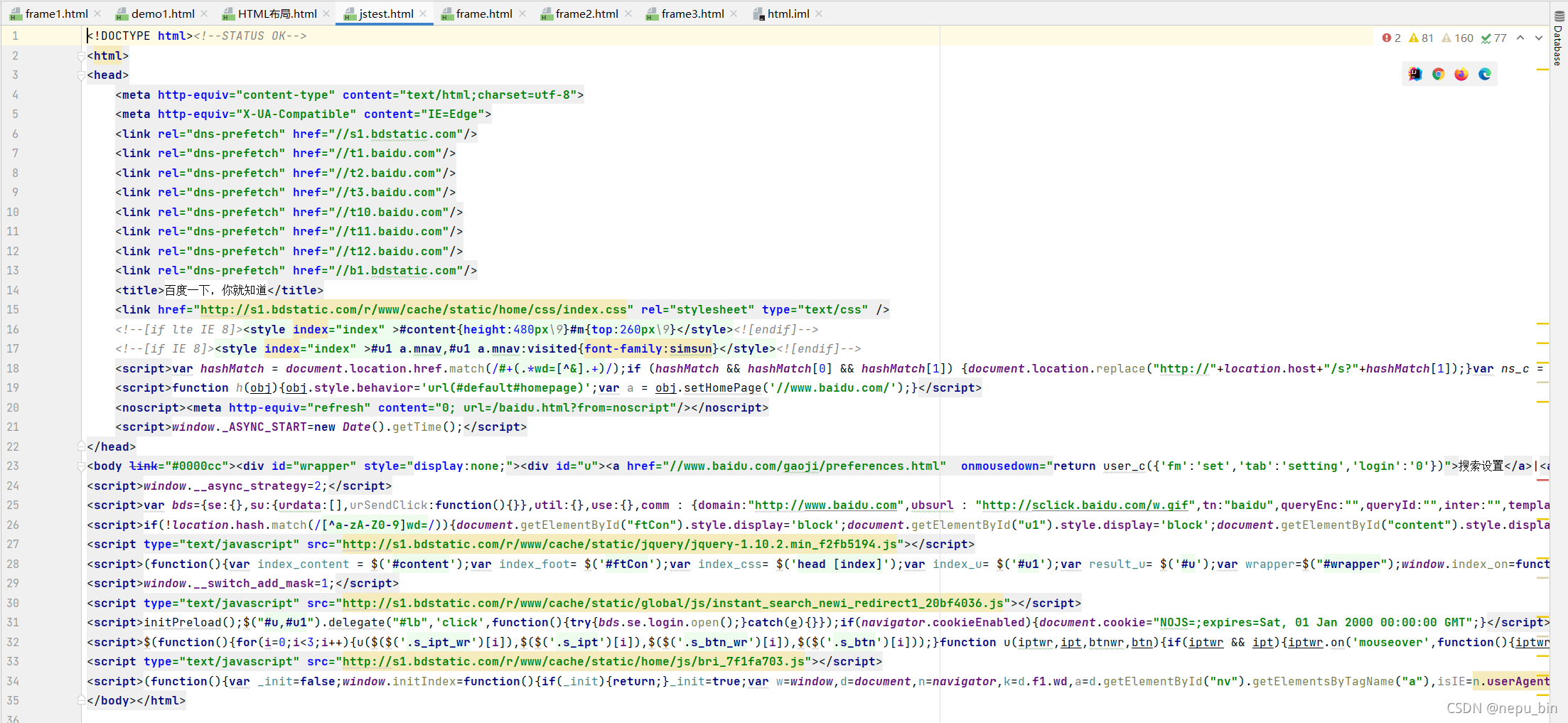Click the green 77 typos indicator

1493,38
